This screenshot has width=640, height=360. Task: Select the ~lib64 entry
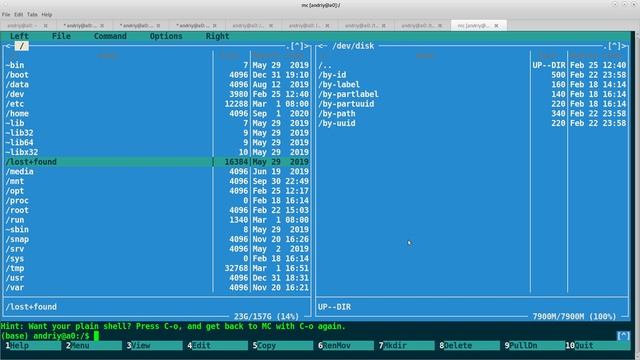[x=157, y=142]
